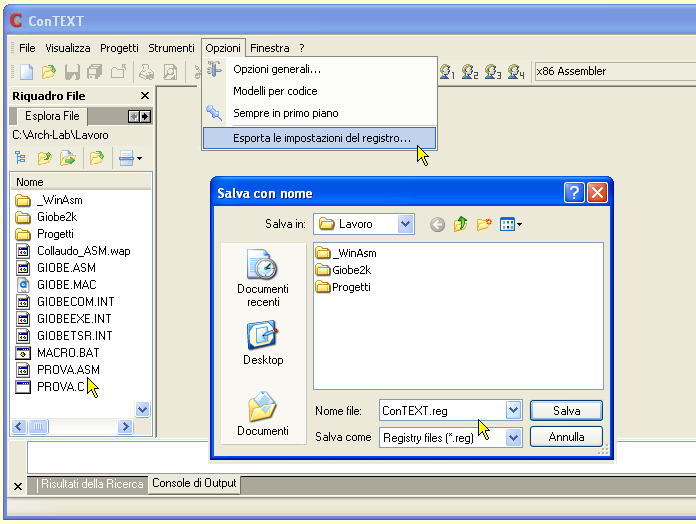This screenshot has height=524, width=696.
Task: Click third folder icon in file panel toolbar
Action: click(x=68, y=158)
